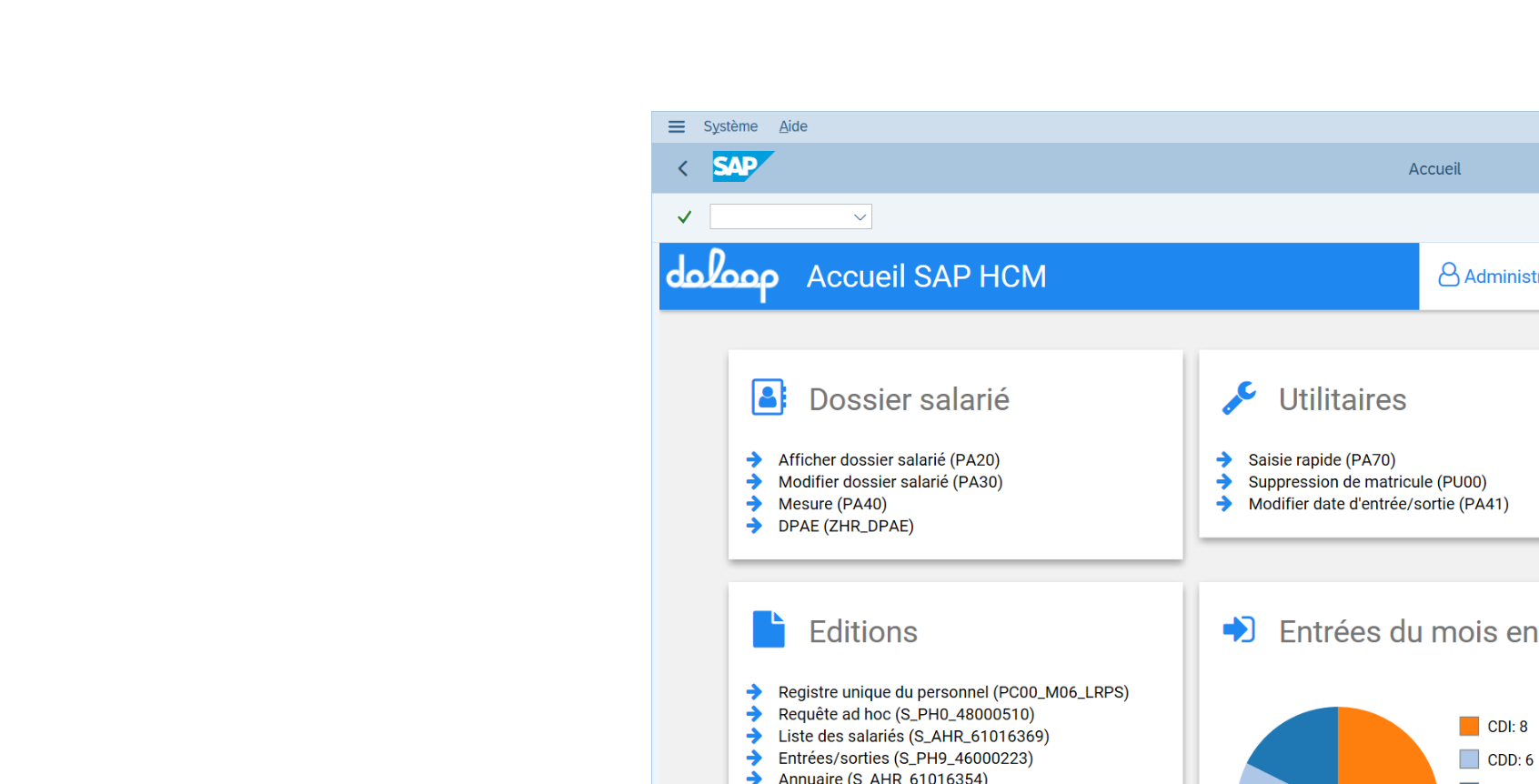The image size is (1539, 784).
Task: Click the Editions document icon
Action: (x=769, y=629)
